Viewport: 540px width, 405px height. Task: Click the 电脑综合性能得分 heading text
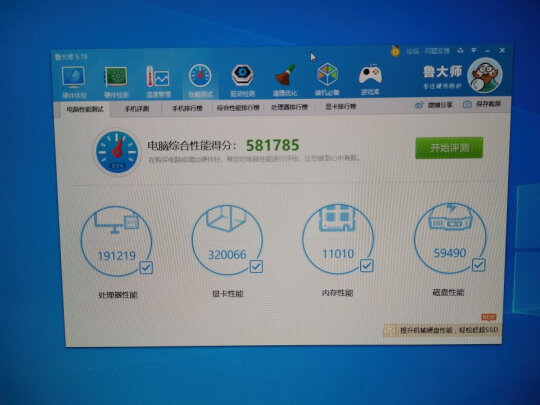tap(191, 146)
